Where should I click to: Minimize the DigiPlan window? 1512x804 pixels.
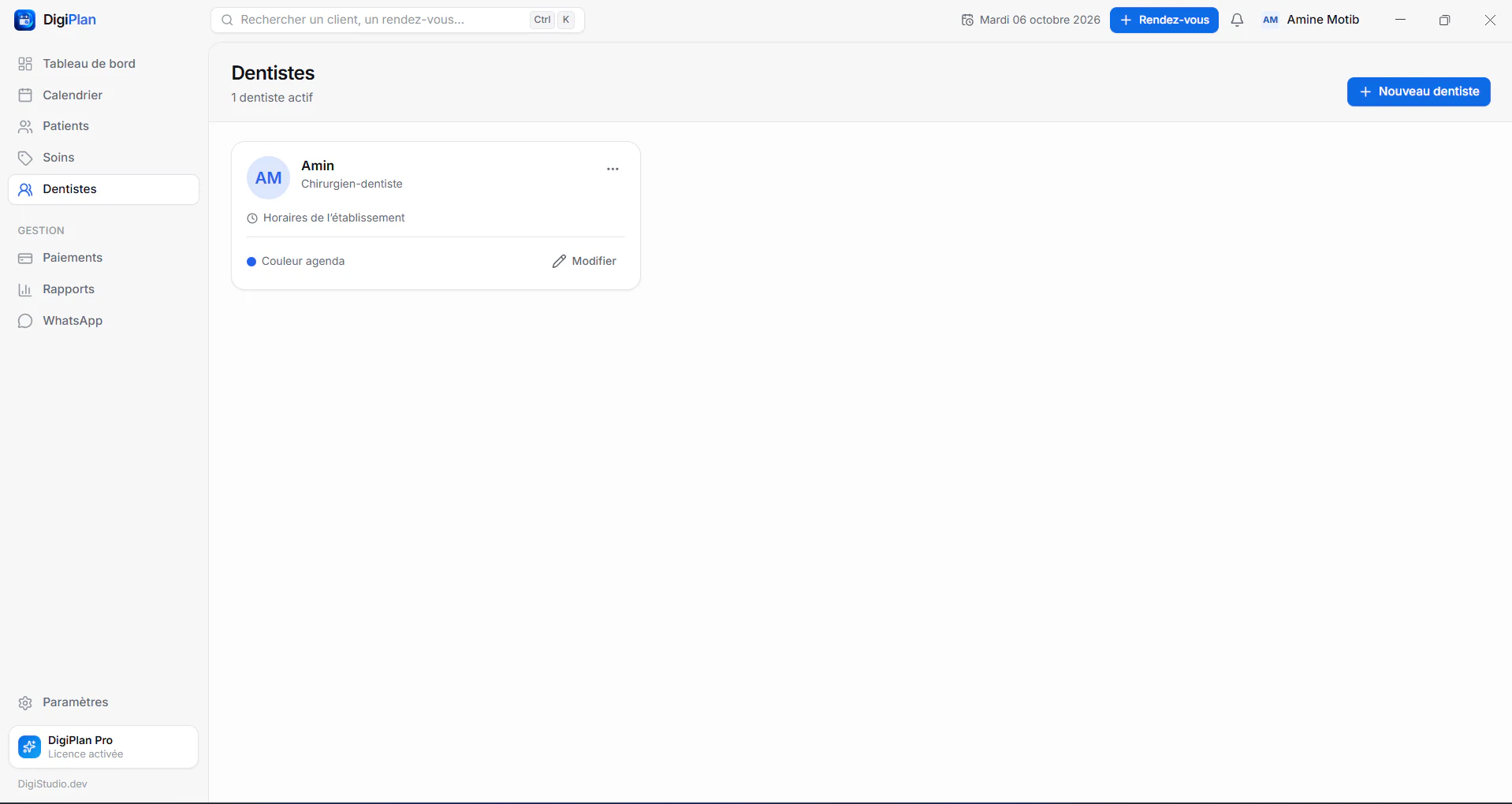coord(1400,20)
